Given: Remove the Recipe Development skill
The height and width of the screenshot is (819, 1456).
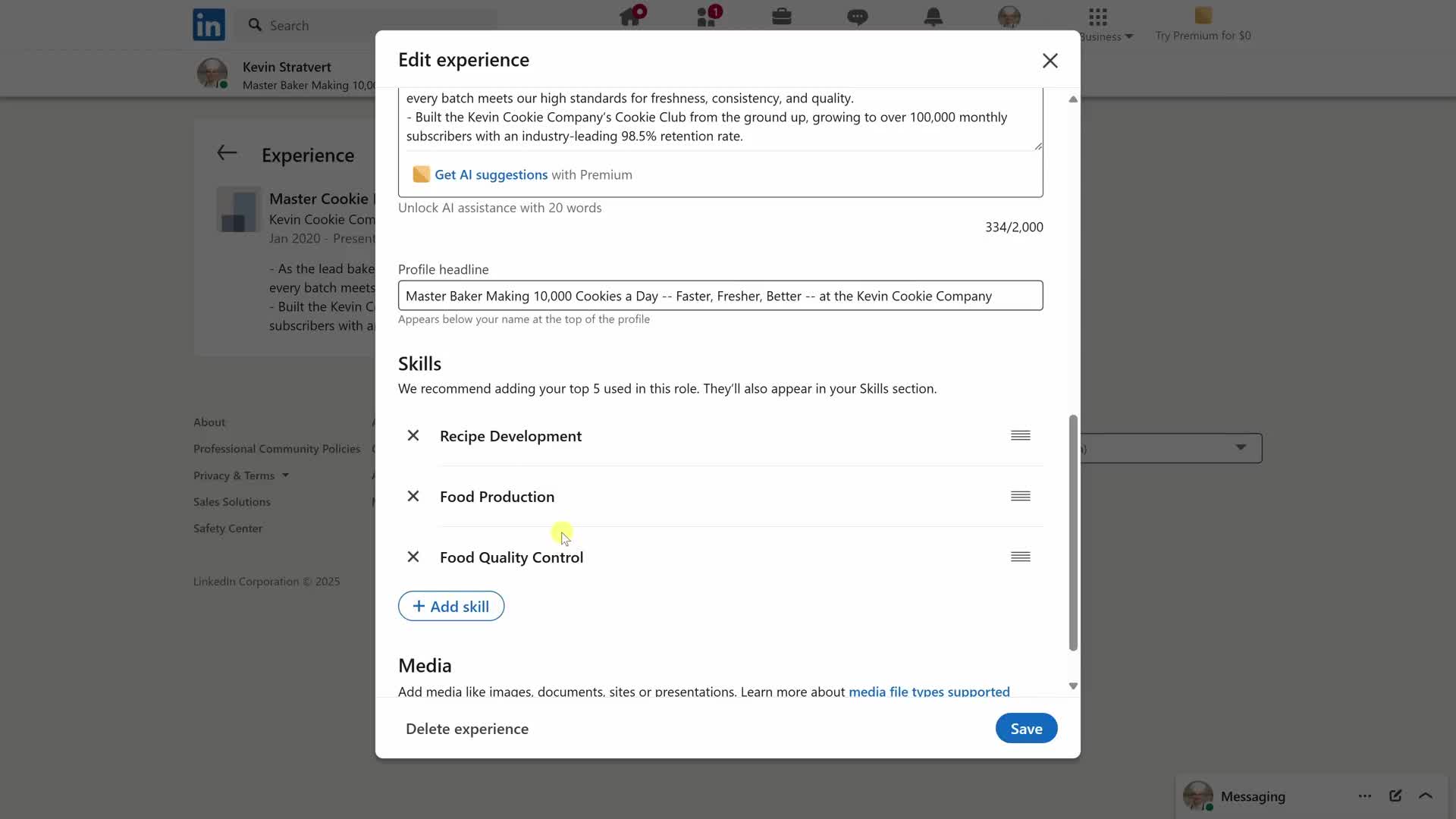Looking at the screenshot, I should pos(413,435).
